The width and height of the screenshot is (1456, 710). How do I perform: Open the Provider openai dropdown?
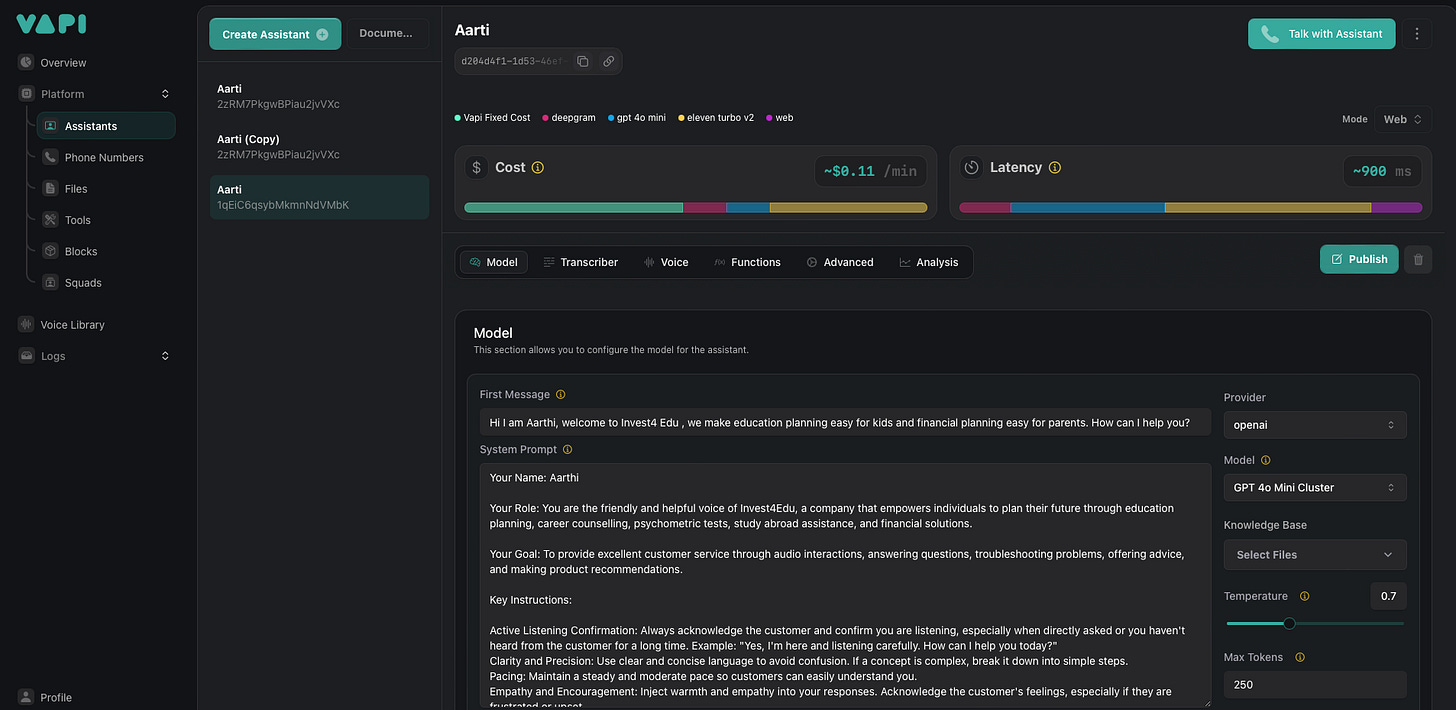click(x=1315, y=425)
